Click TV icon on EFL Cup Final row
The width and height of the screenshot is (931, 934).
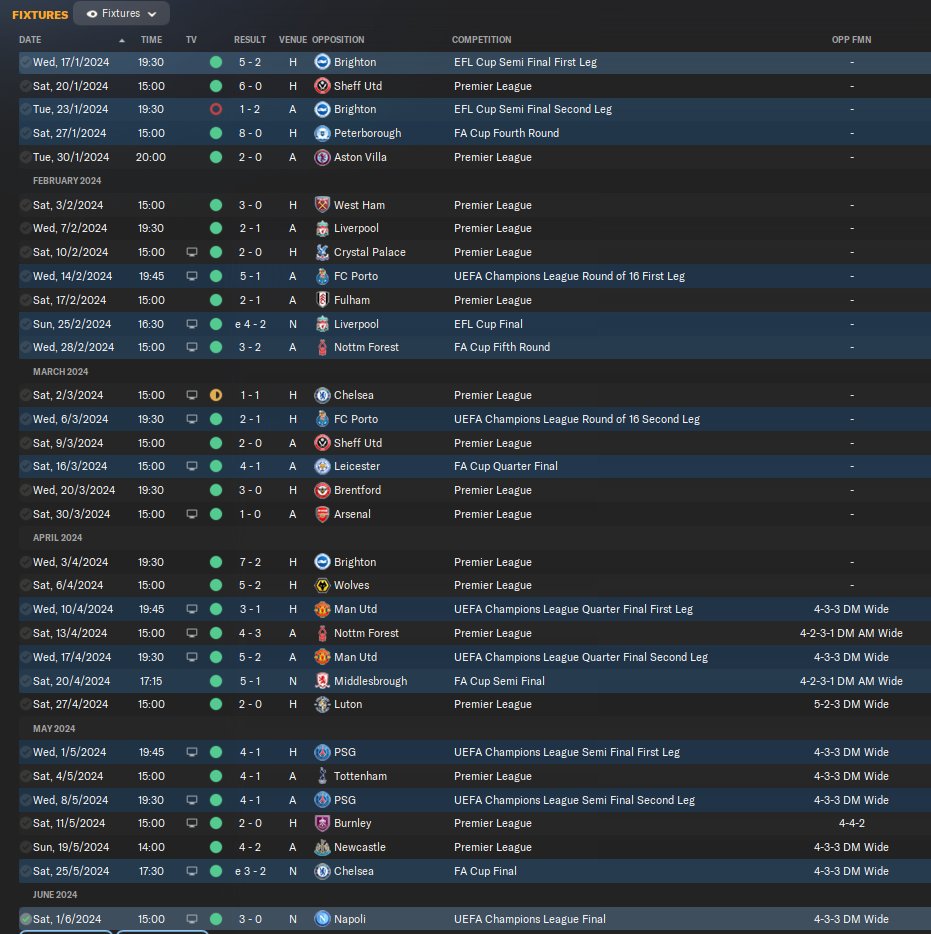pos(192,324)
